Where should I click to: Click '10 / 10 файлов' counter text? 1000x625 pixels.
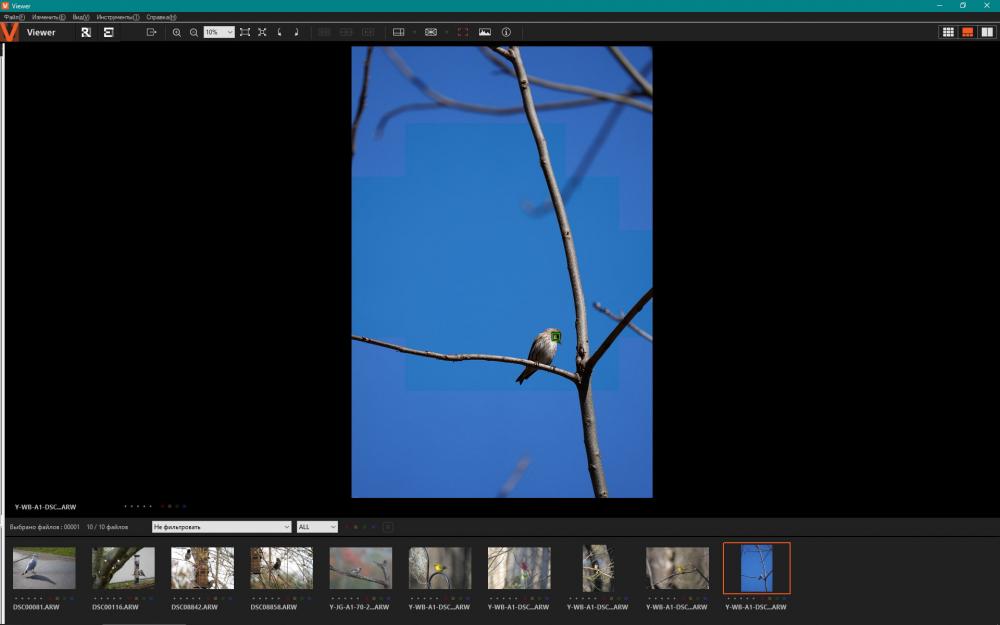(x=107, y=527)
